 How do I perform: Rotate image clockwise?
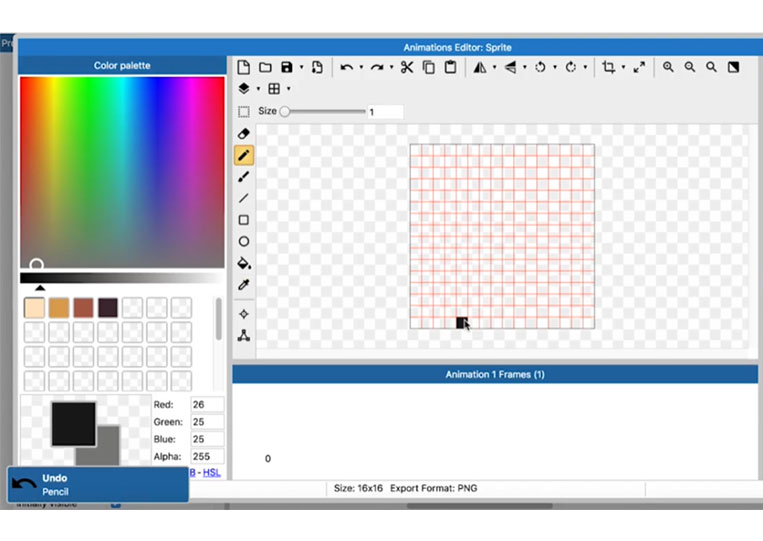coord(571,67)
